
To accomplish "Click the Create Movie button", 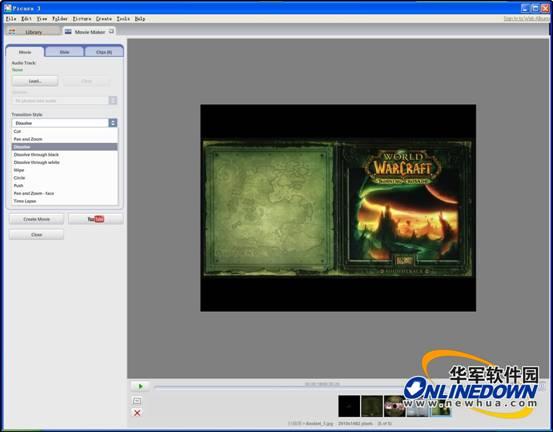I will point(36,219).
